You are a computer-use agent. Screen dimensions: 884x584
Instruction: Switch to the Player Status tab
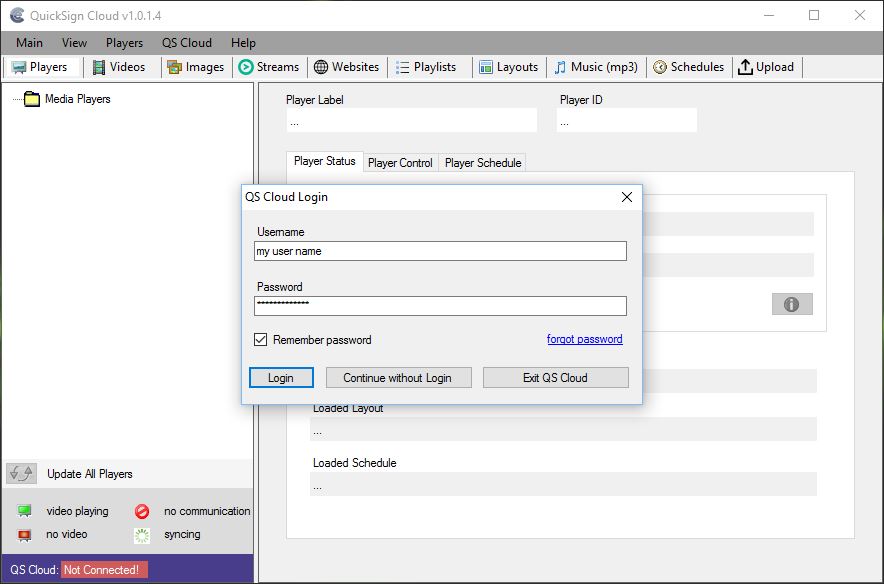click(x=325, y=161)
